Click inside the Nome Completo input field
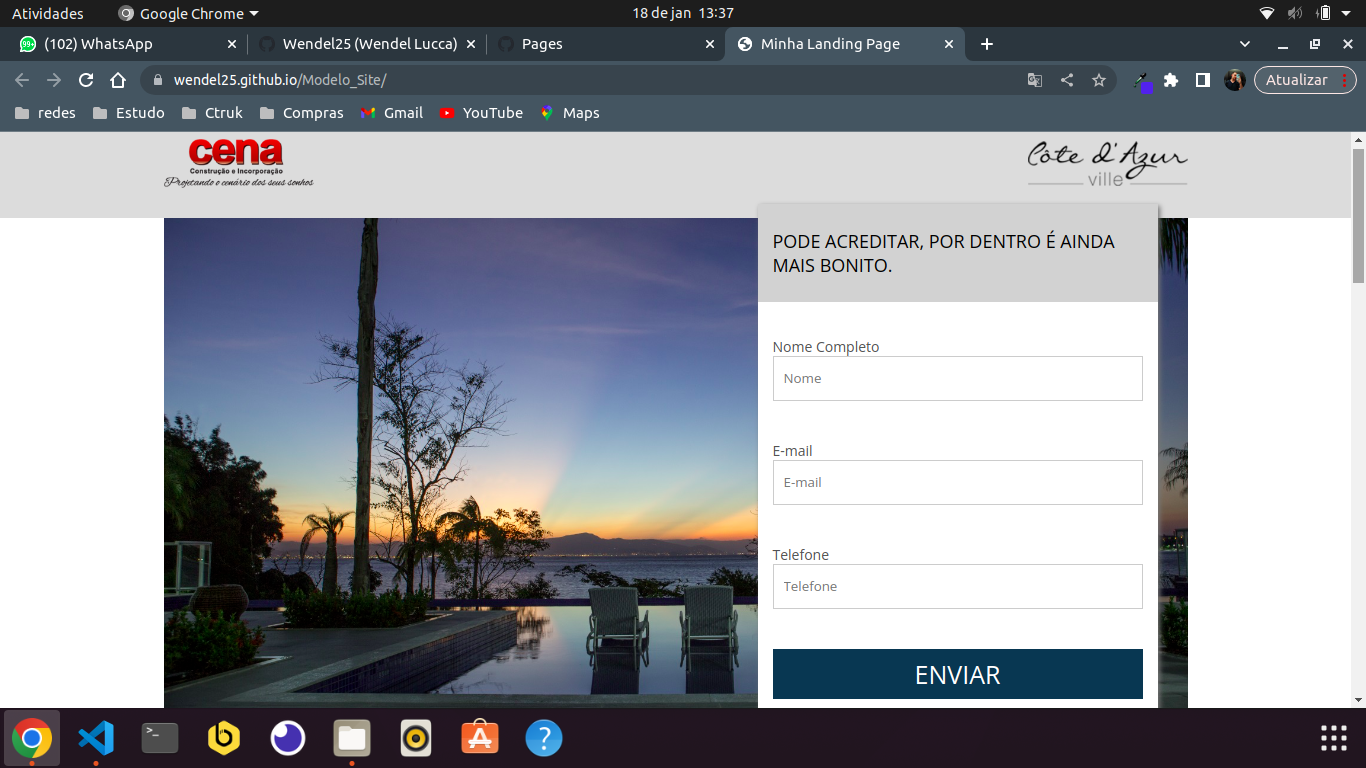1366x768 pixels. (x=957, y=378)
